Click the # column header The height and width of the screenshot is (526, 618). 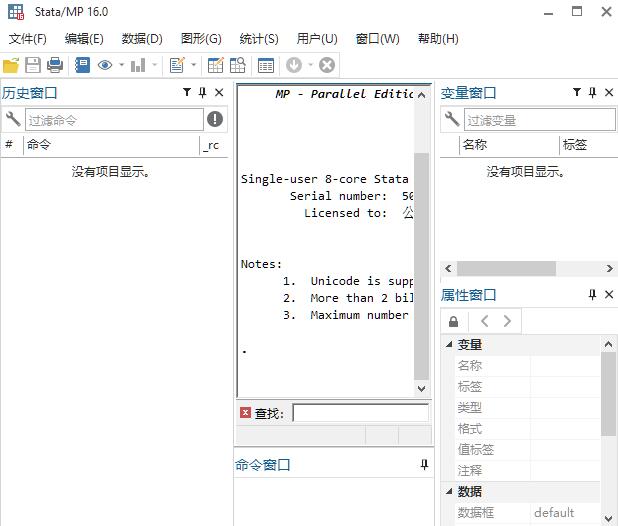click(12, 145)
